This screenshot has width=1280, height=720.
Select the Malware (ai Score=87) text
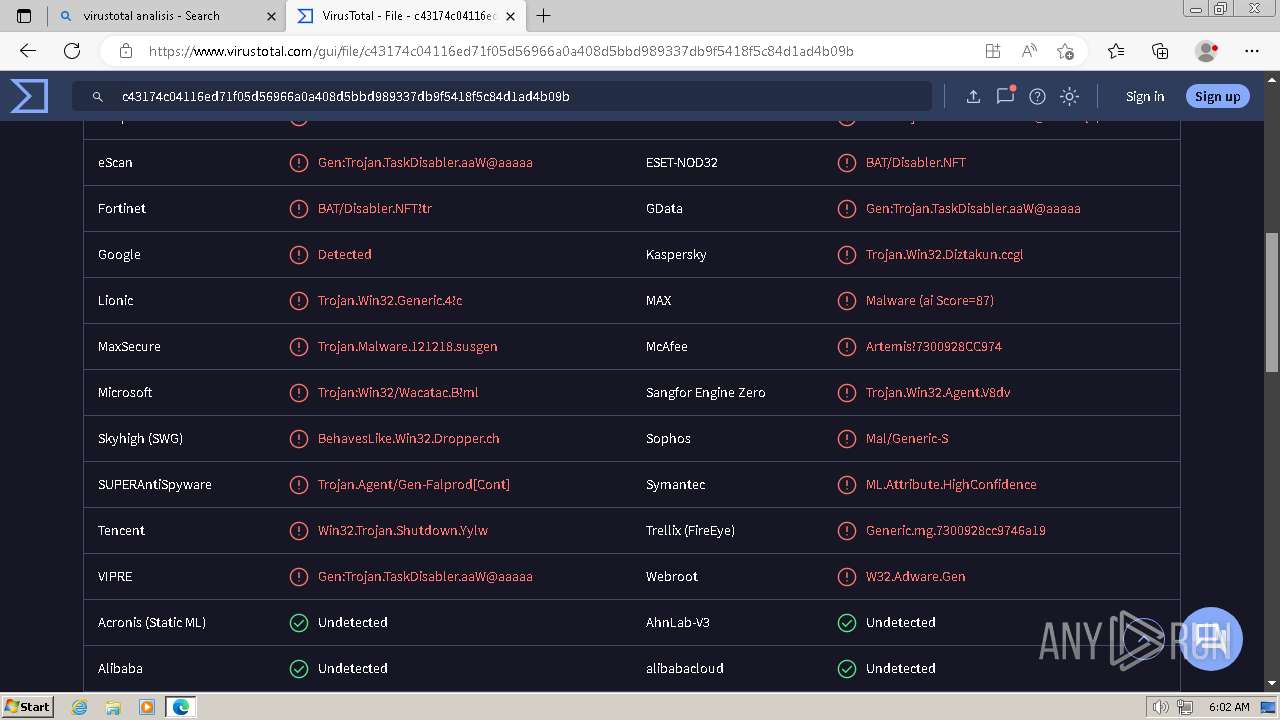[930, 300]
